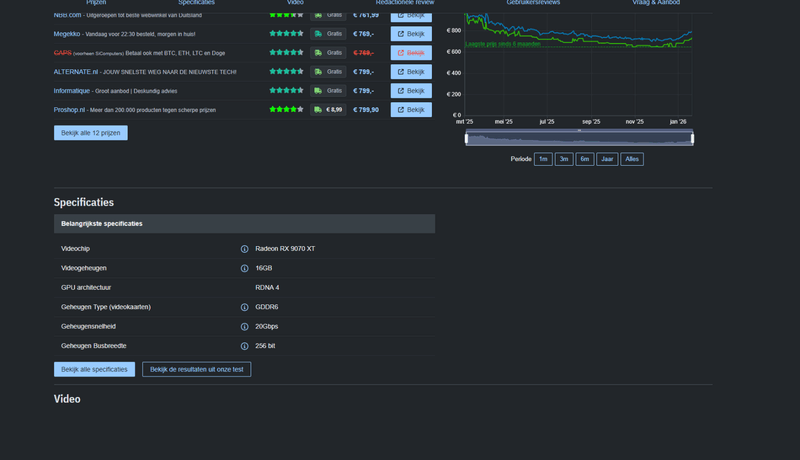
Task: Click the left handle of chart range slider
Action: click(466, 138)
